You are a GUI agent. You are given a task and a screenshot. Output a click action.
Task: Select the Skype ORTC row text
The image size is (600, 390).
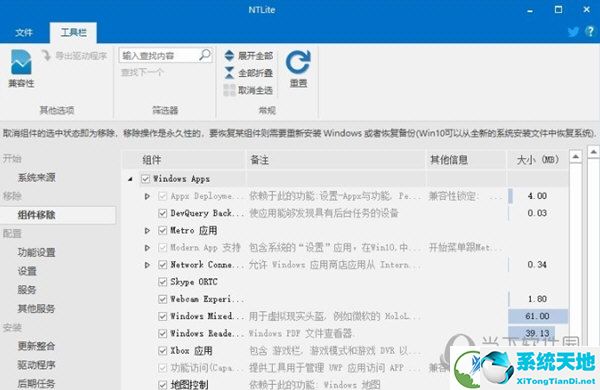click(x=194, y=282)
